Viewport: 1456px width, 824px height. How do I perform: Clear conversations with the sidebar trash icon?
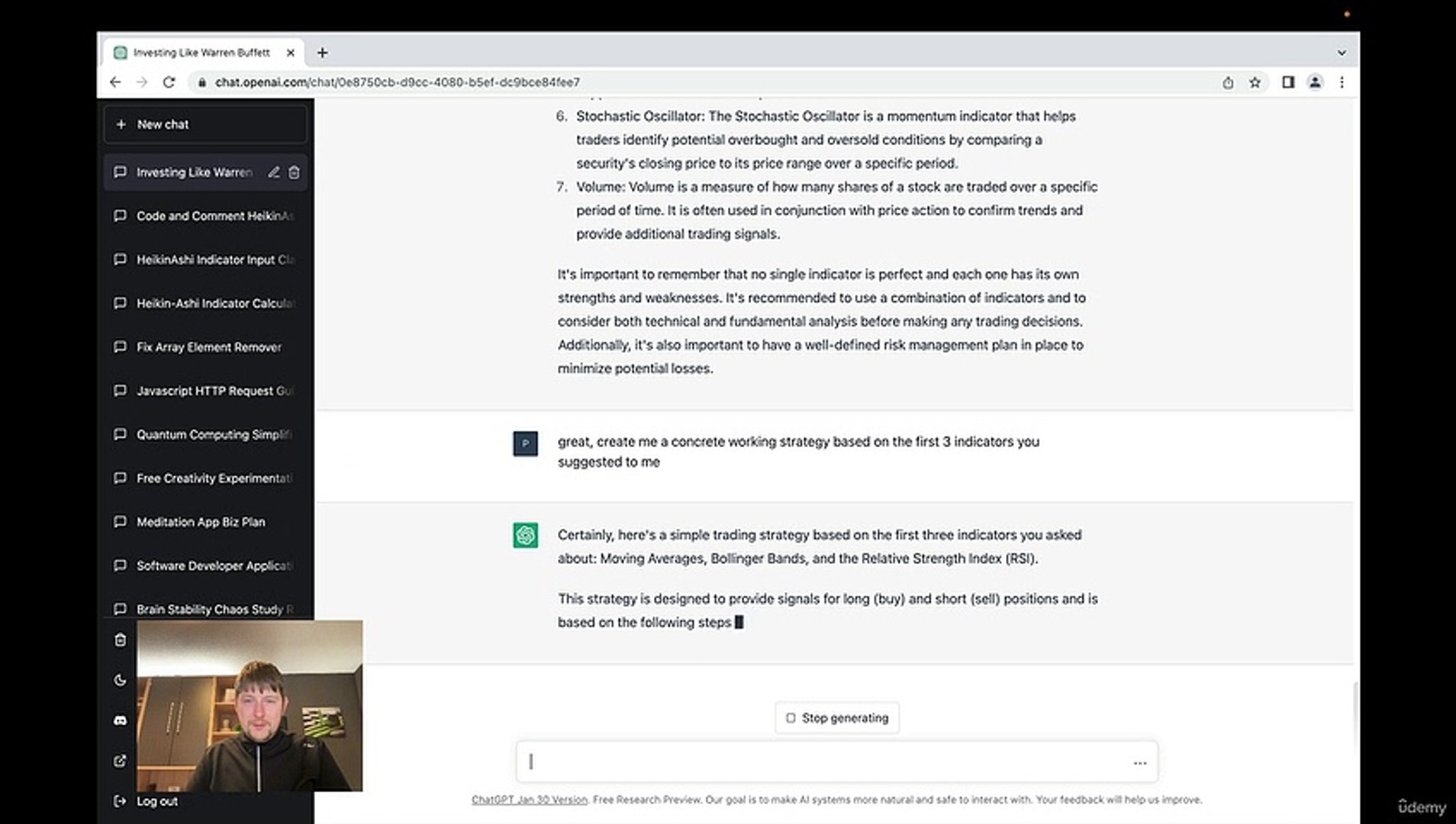[120, 640]
